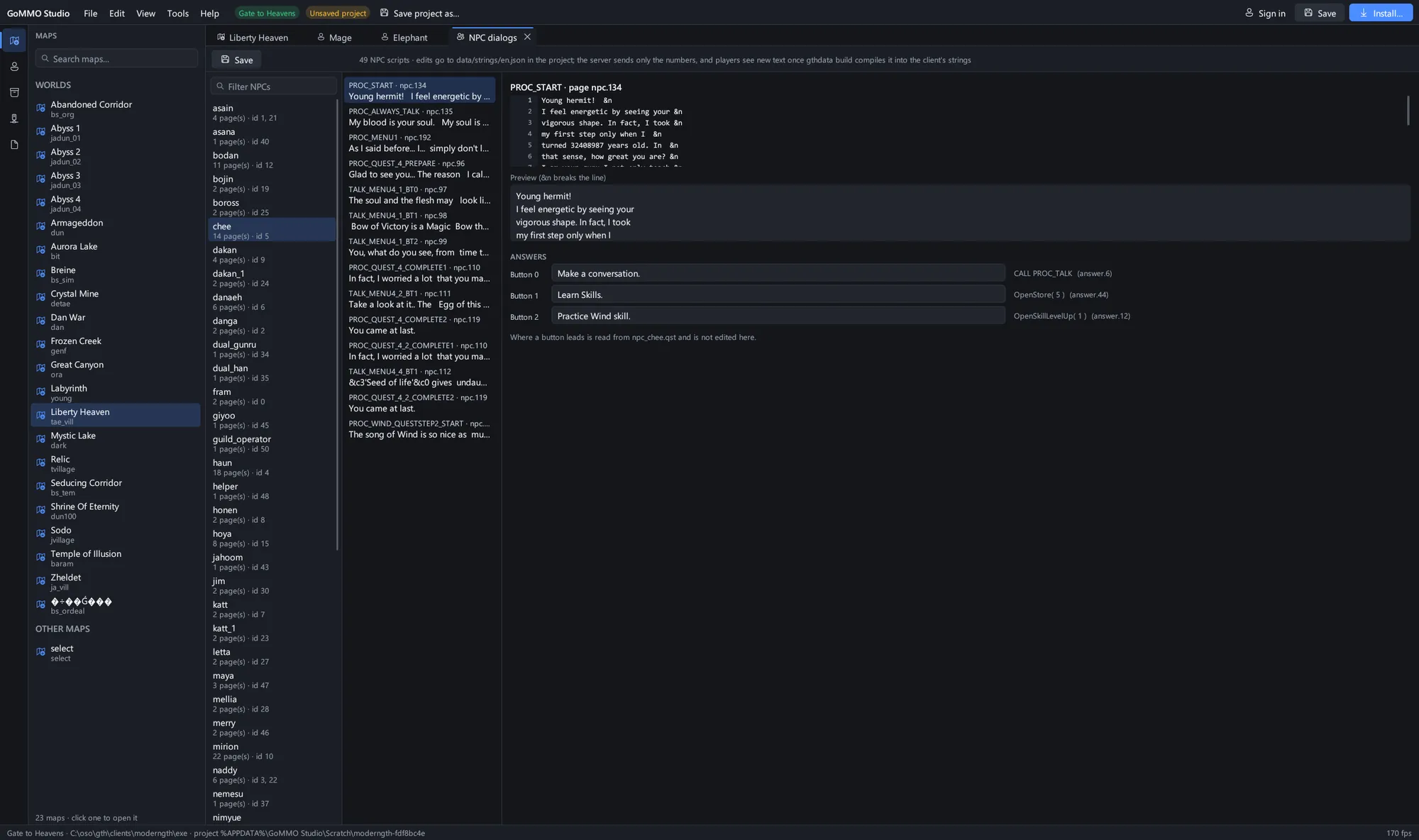Click the script editor scrollbar
The image size is (1419, 840).
tap(1408, 110)
